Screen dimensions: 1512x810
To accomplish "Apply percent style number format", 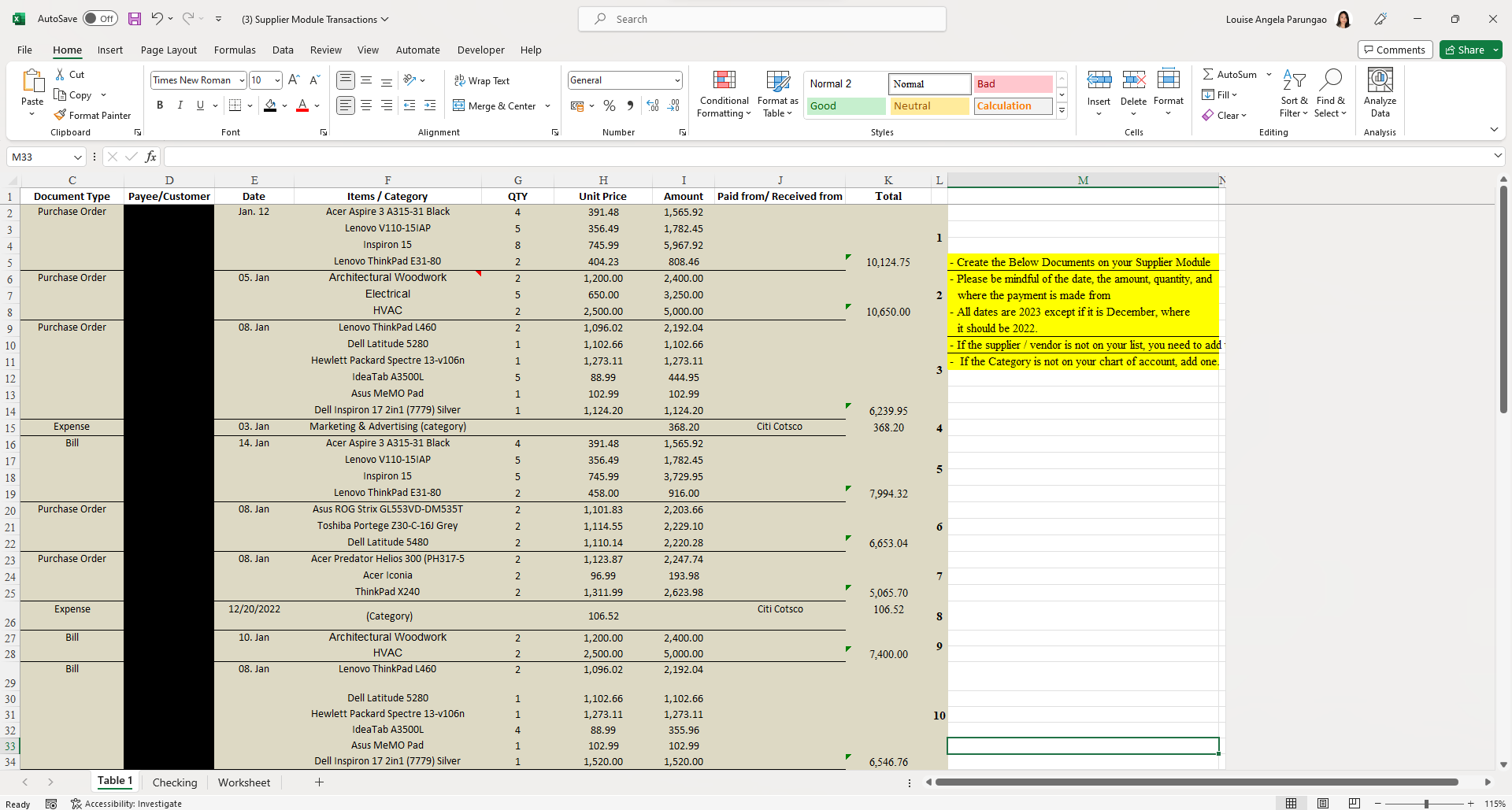I will click(x=610, y=105).
